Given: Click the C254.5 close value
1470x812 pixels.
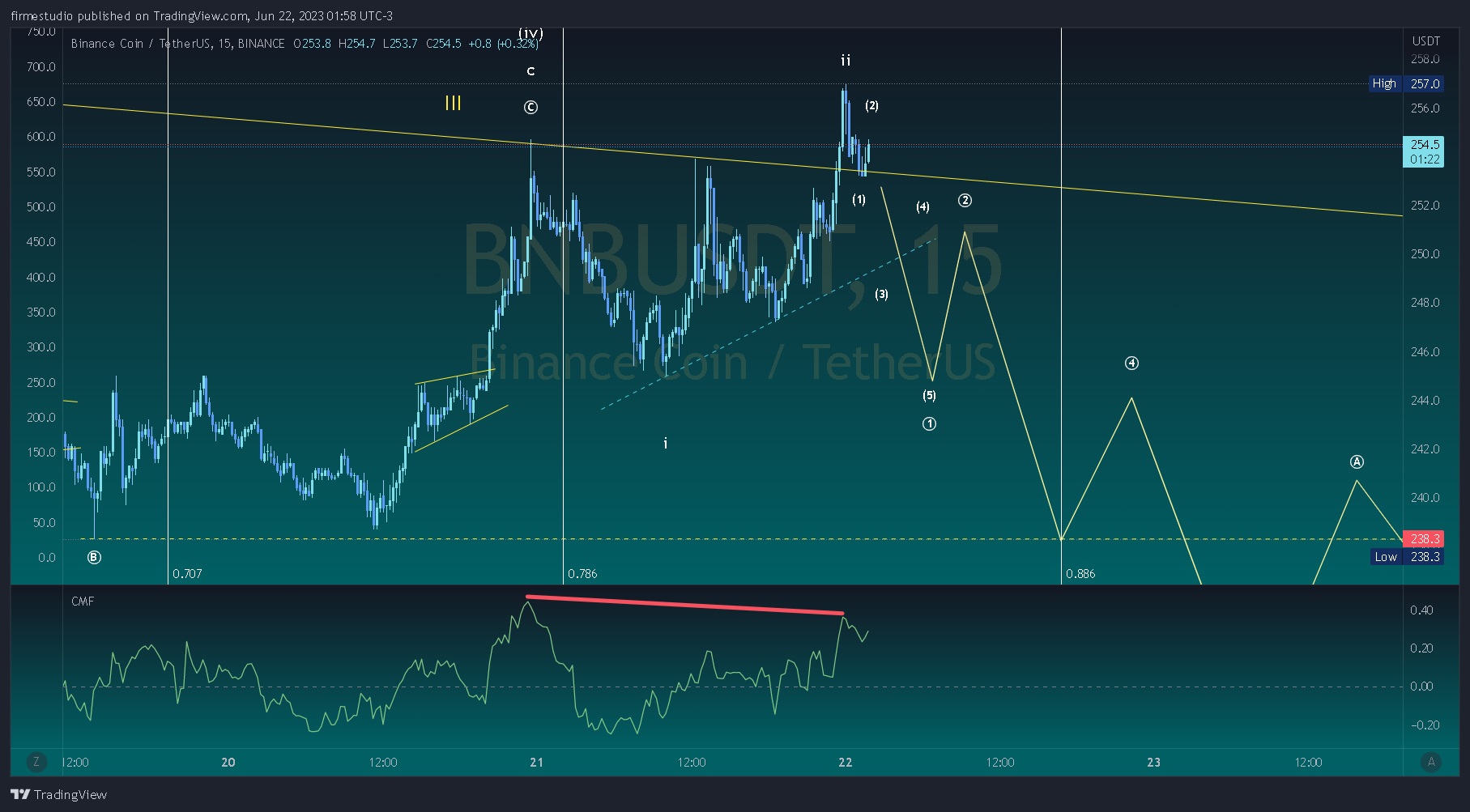Looking at the screenshot, I should tap(444, 44).
